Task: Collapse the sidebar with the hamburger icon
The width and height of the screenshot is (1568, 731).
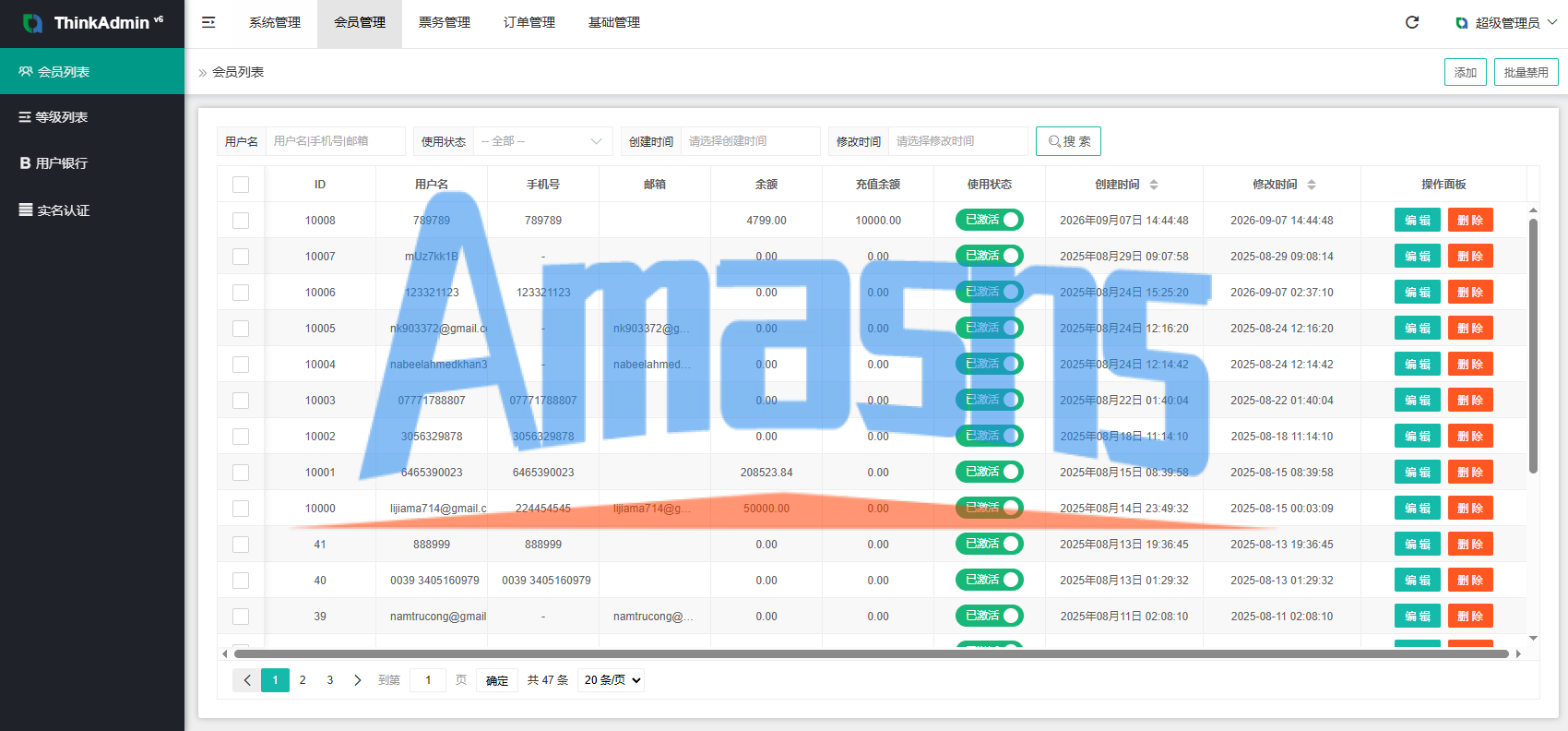Action: [208, 22]
